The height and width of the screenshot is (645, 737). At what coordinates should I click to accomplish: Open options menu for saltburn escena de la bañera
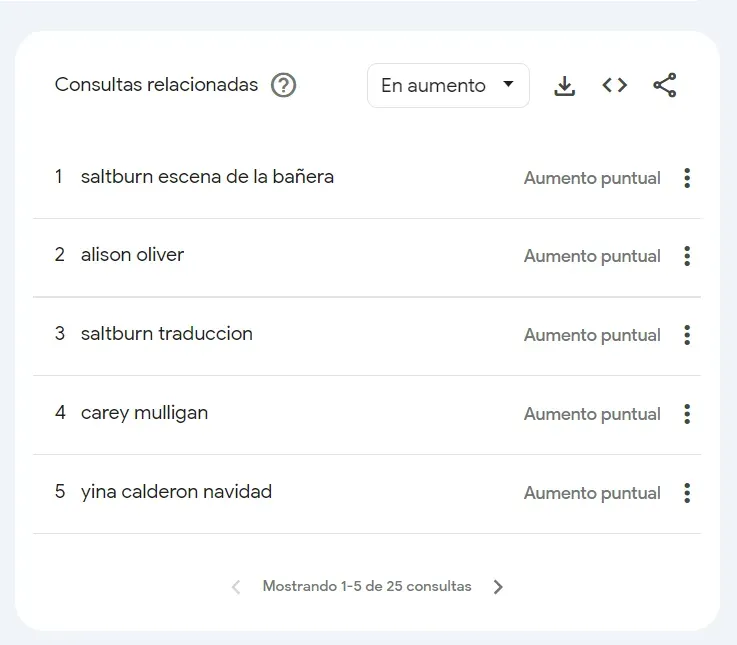[x=687, y=178]
